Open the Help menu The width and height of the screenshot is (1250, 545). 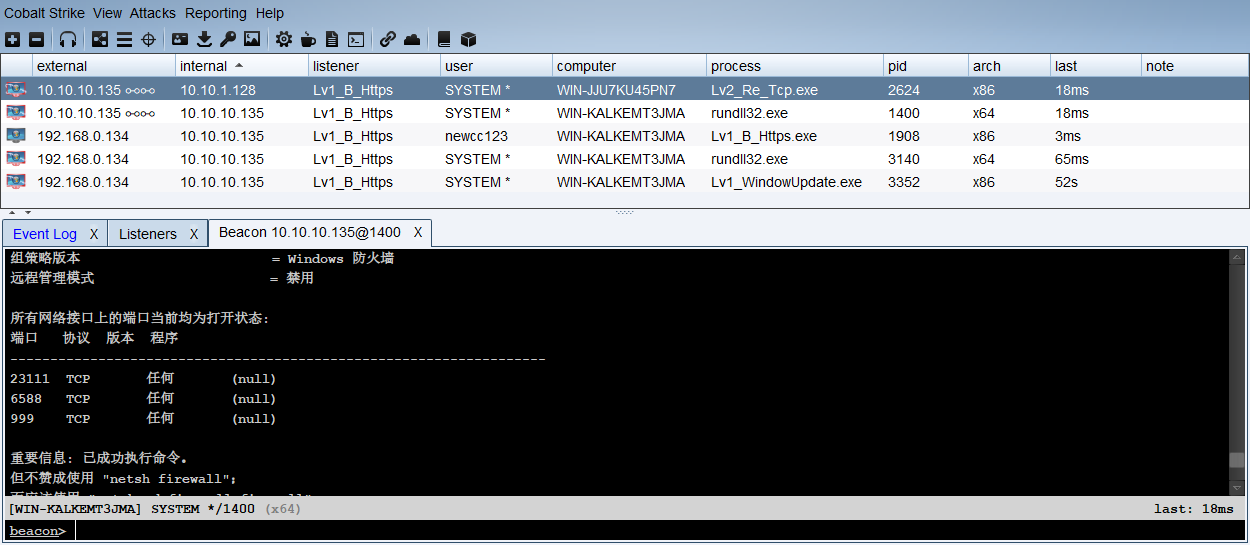tap(270, 13)
